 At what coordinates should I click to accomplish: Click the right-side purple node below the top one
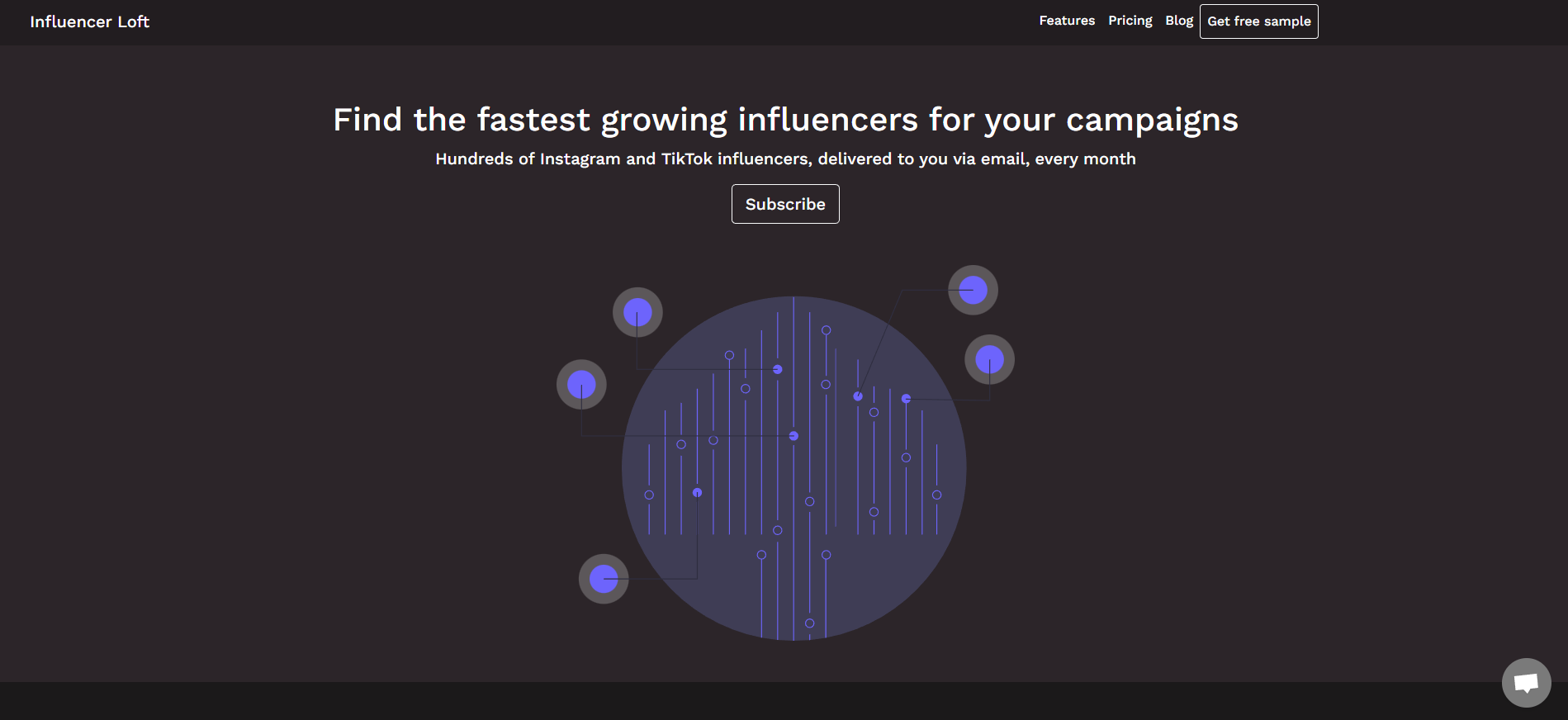[x=989, y=359]
